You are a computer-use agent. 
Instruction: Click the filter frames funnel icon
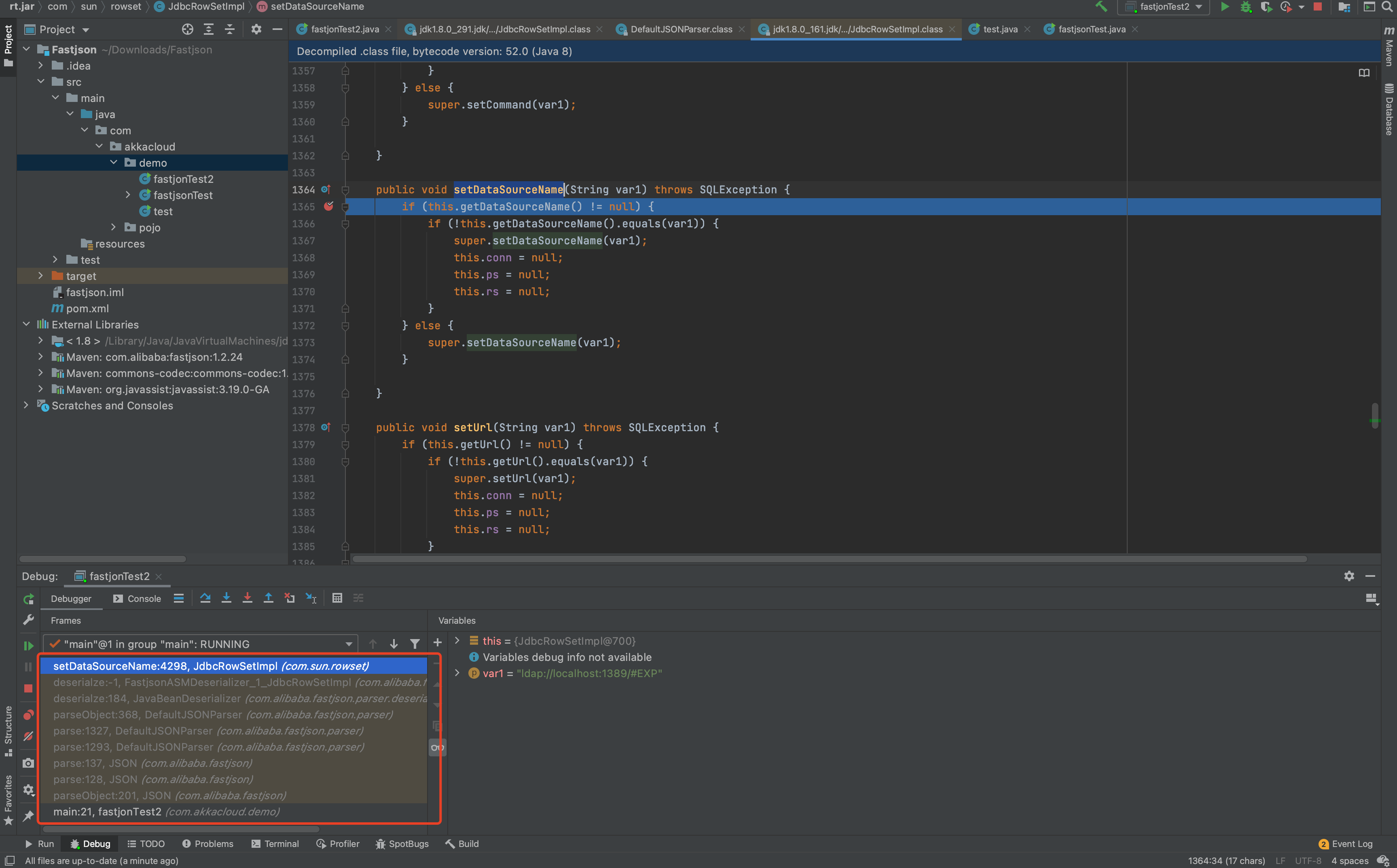415,644
